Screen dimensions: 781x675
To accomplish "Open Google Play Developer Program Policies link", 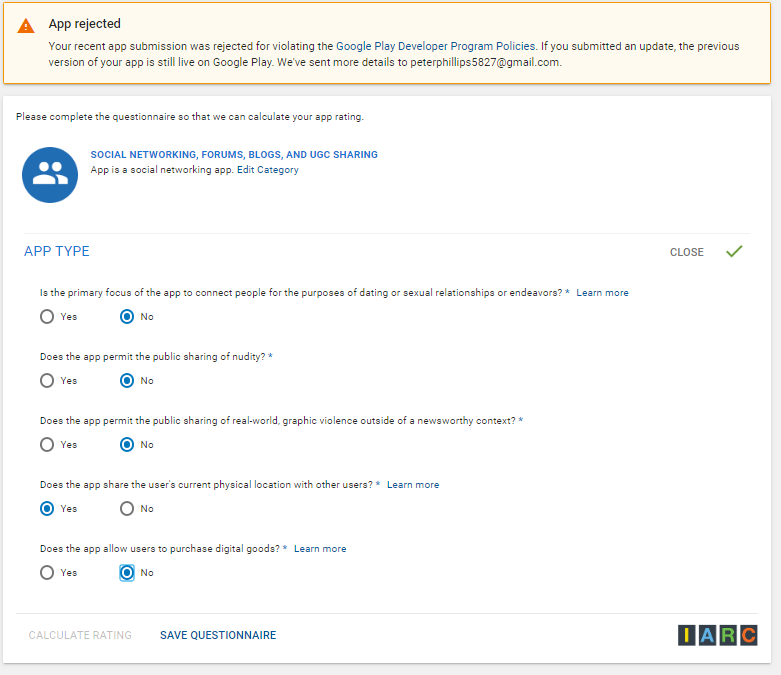I will (x=437, y=46).
